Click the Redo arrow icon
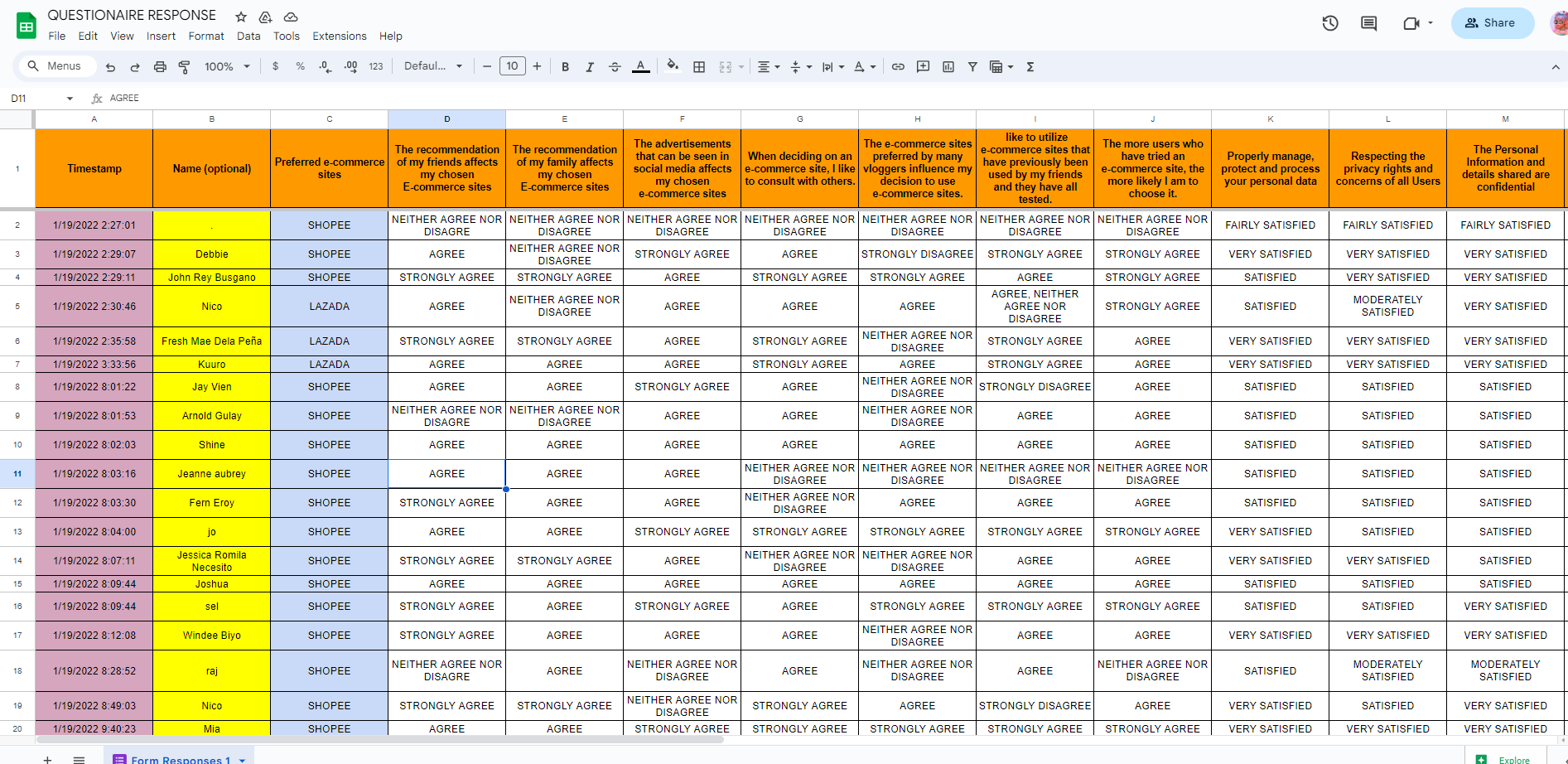 [x=135, y=67]
